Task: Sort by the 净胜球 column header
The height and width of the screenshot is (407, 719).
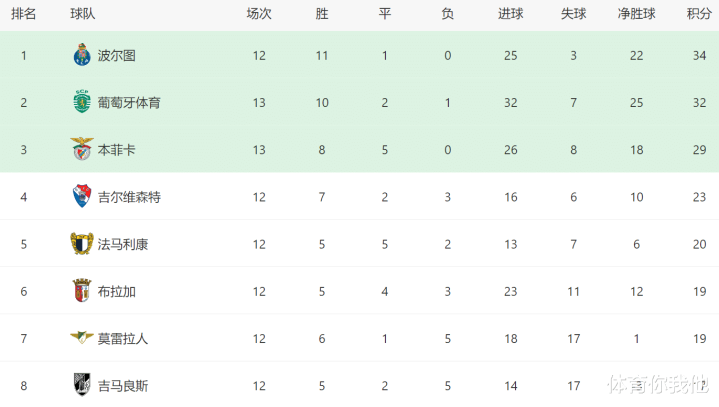Action: [x=636, y=14]
